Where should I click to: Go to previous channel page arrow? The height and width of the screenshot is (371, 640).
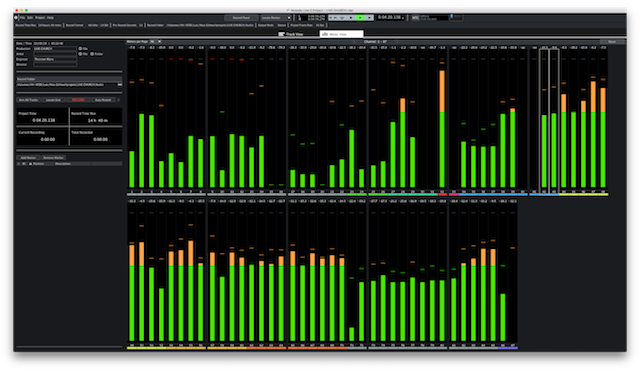pyautogui.click(x=354, y=42)
